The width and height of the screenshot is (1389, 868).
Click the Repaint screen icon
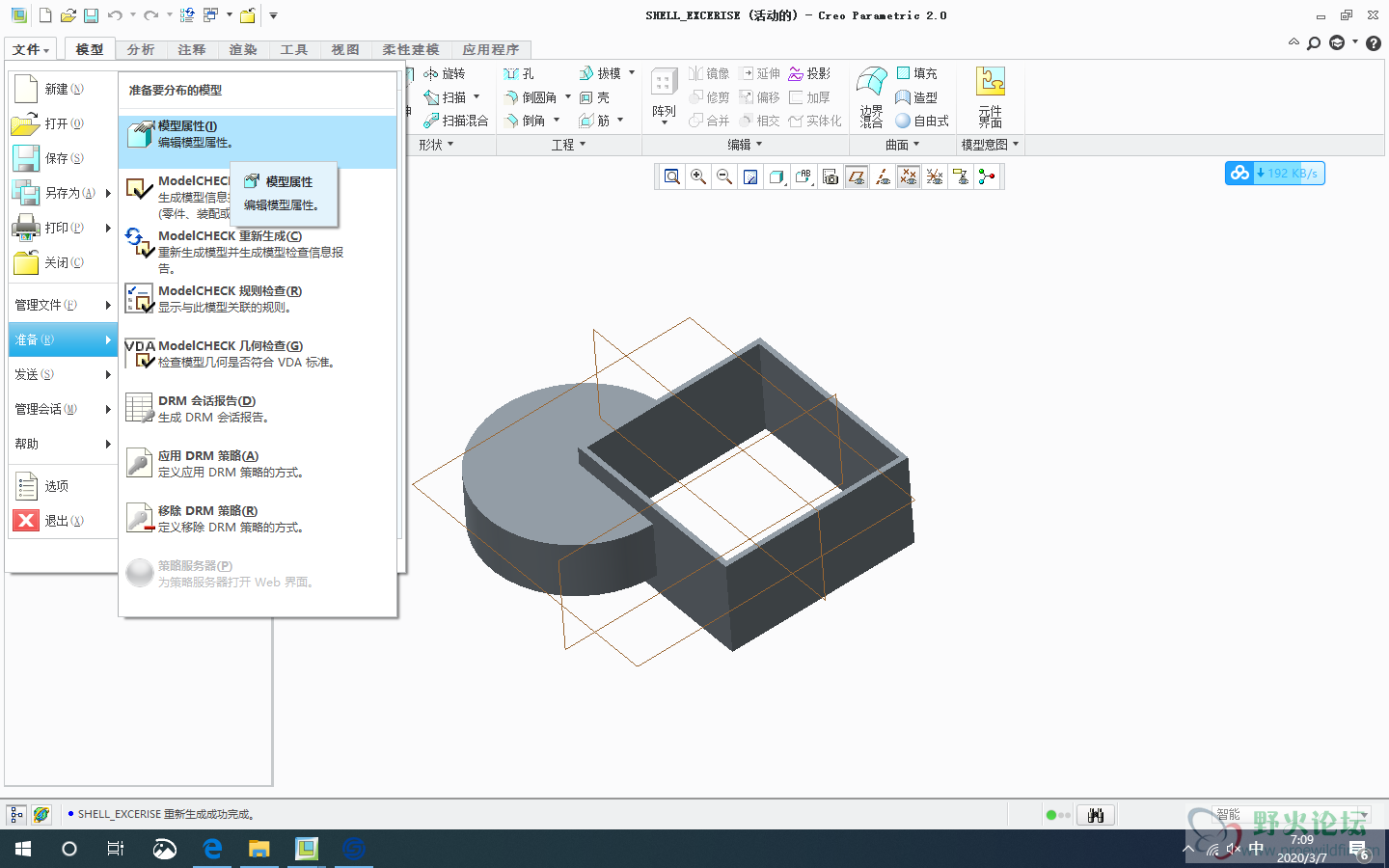tap(750, 176)
